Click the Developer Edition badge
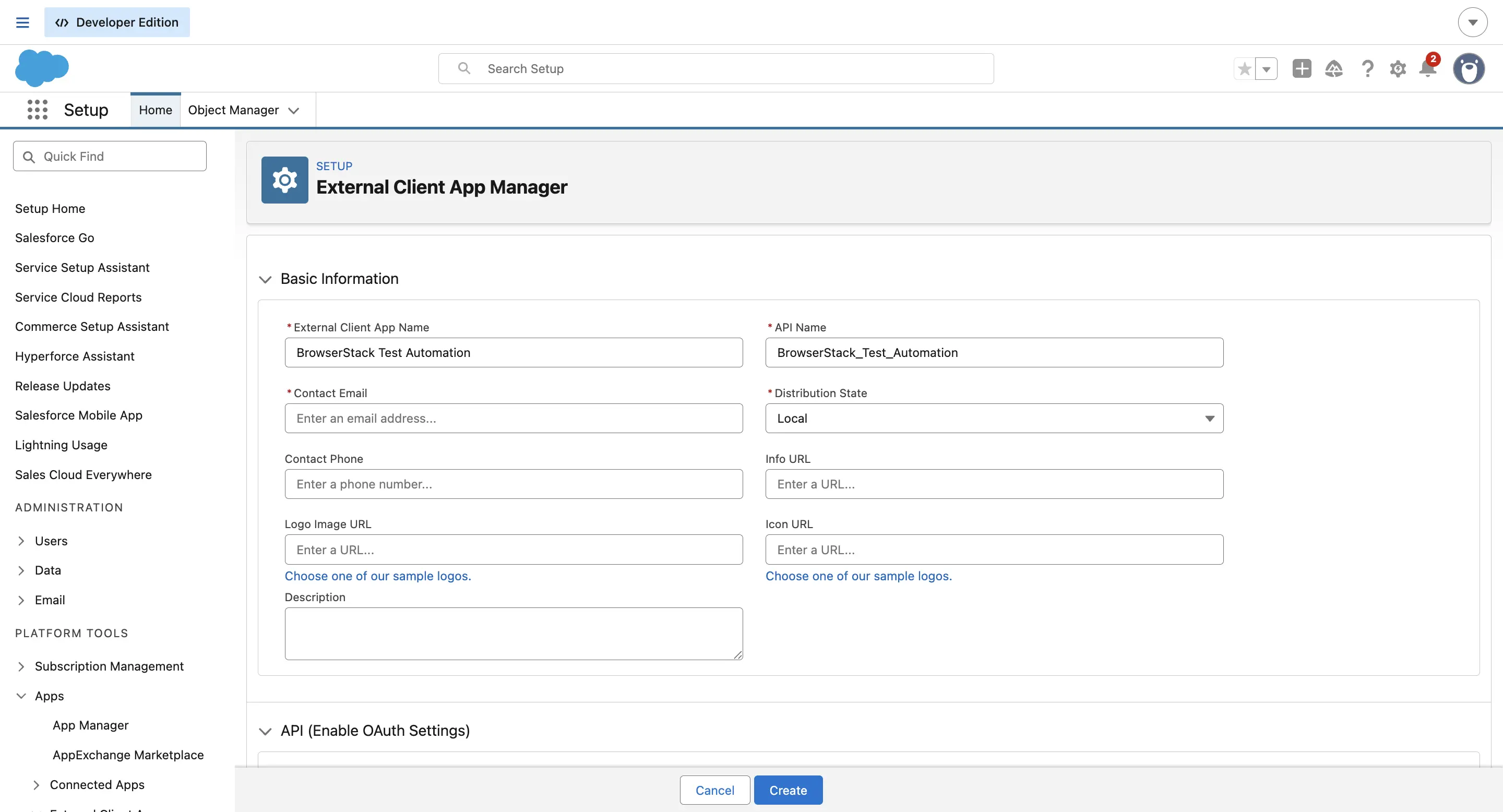This screenshot has height=812, width=1503. [x=117, y=21]
